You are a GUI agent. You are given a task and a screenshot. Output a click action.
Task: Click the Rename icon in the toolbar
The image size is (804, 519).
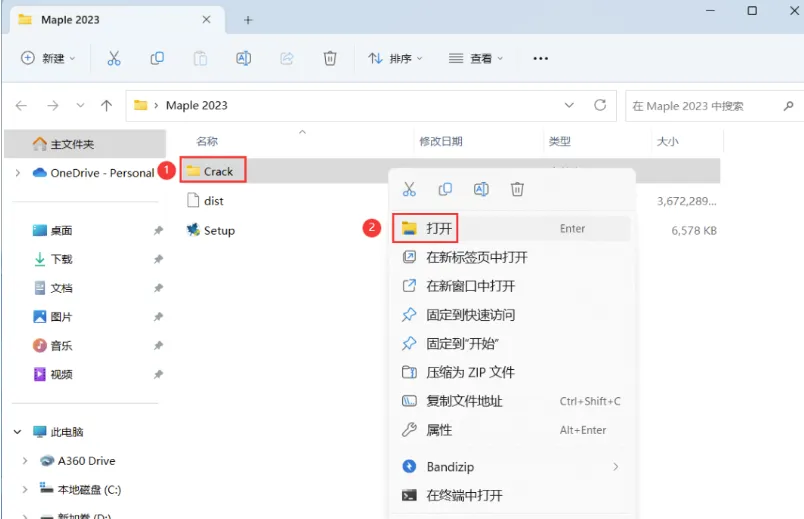(244, 58)
